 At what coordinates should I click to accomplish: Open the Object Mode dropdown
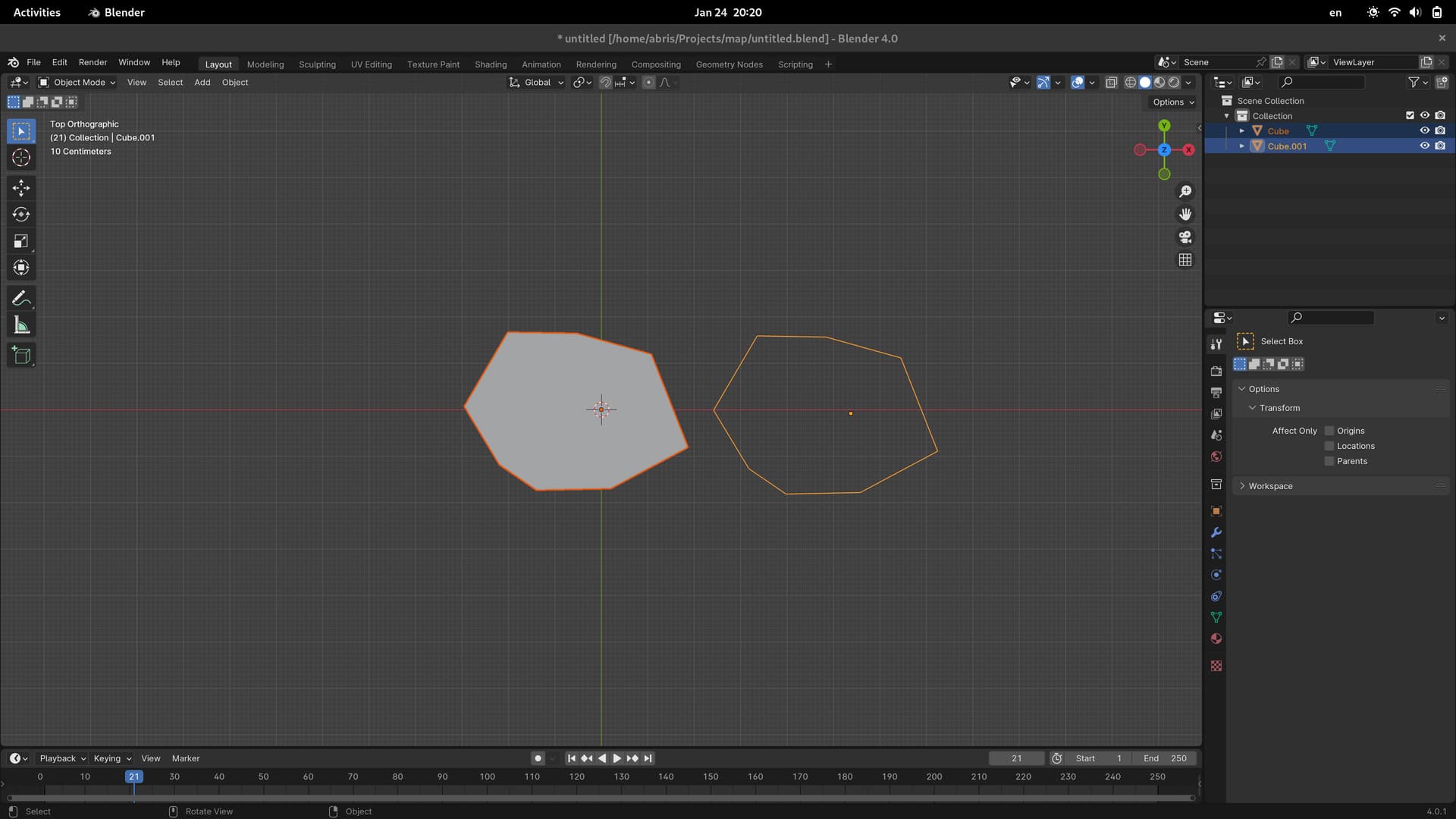(77, 82)
